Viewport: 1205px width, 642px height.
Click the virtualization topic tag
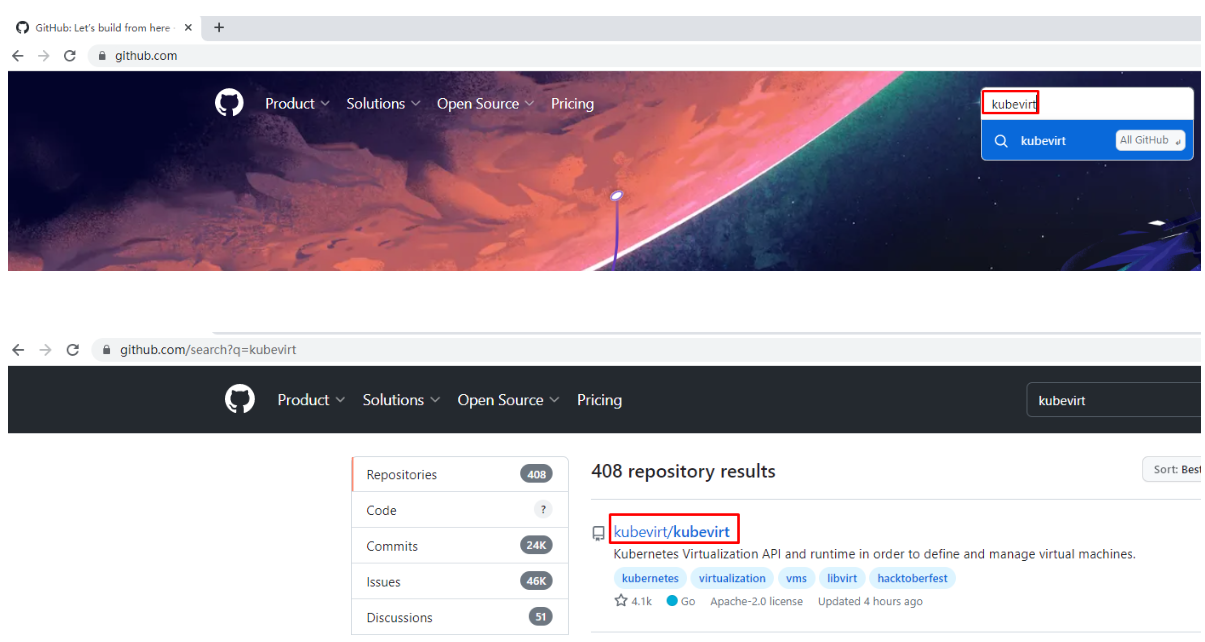(x=732, y=578)
